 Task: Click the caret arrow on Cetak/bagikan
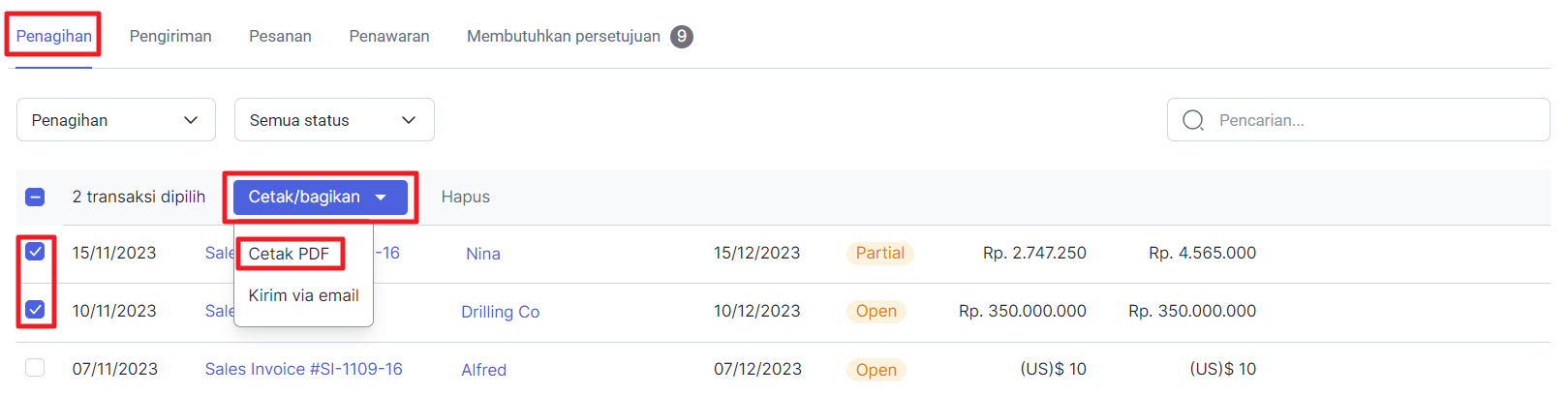click(381, 198)
